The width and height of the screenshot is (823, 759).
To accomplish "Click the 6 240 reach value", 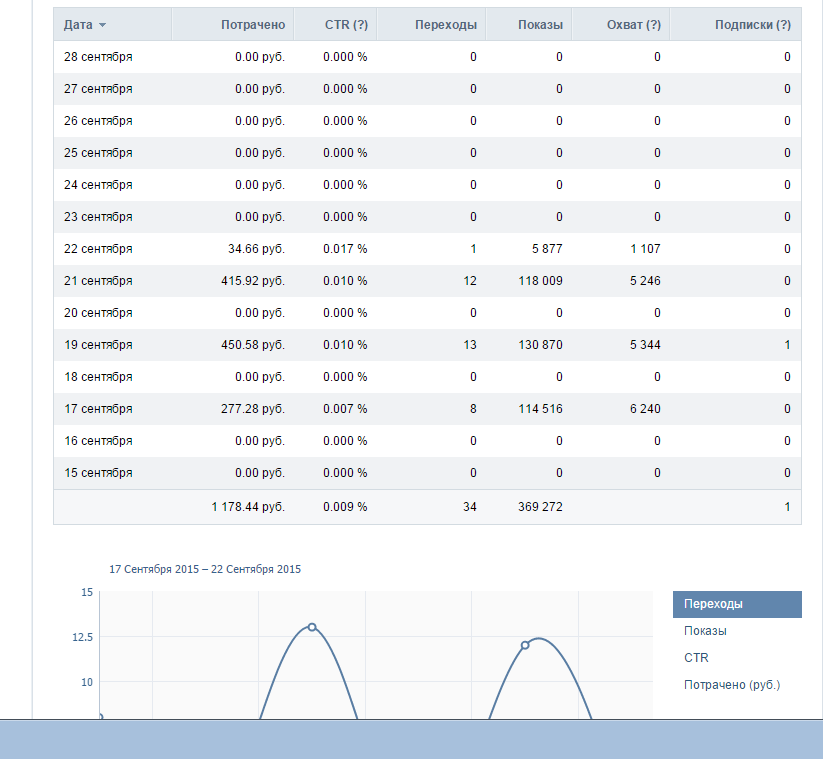I will [646, 409].
